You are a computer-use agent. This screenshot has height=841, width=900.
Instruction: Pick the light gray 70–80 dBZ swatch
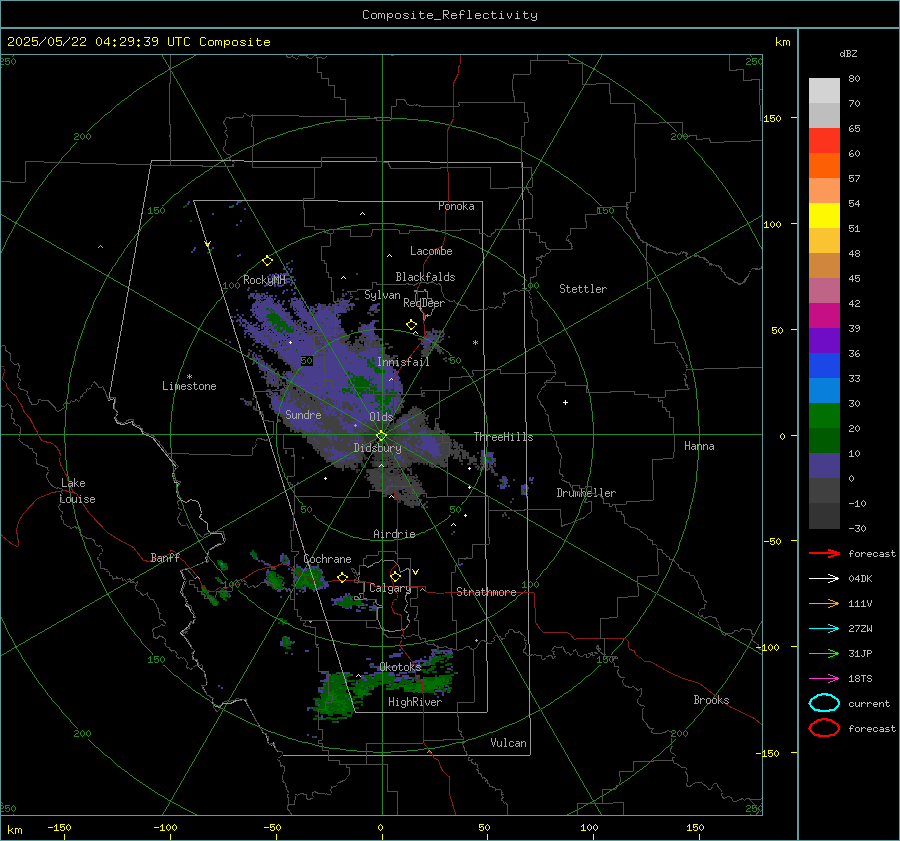pos(824,91)
